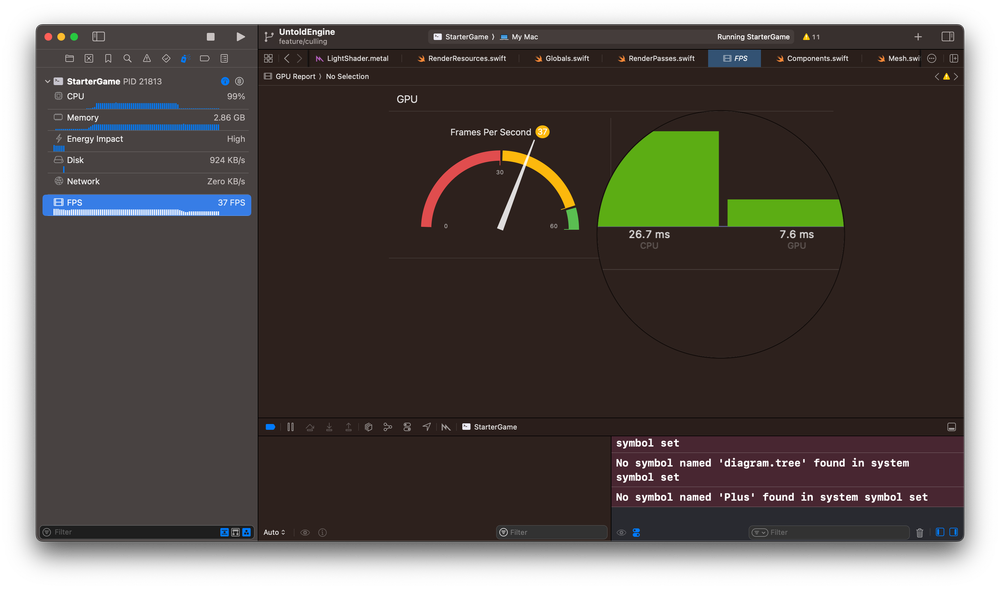The height and width of the screenshot is (589, 1000).
Task: Clear the console with trash icon
Action: click(x=920, y=532)
